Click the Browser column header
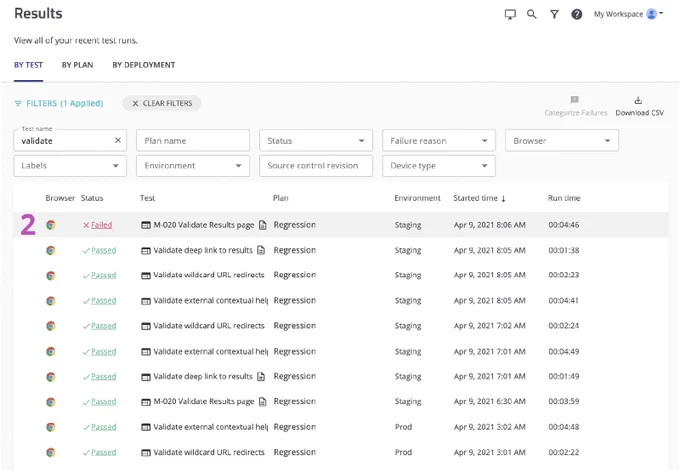 point(60,198)
